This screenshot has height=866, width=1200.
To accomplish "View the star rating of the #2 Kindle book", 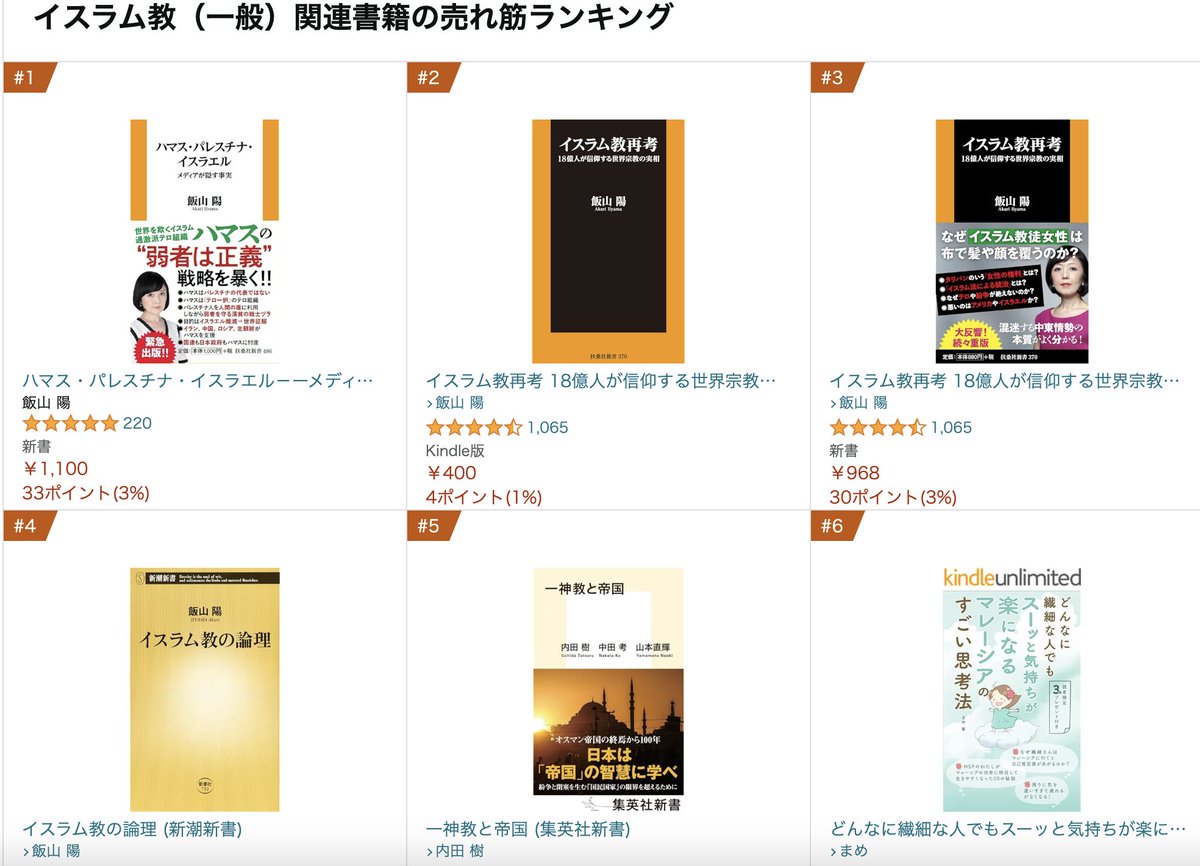I will click(x=474, y=428).
